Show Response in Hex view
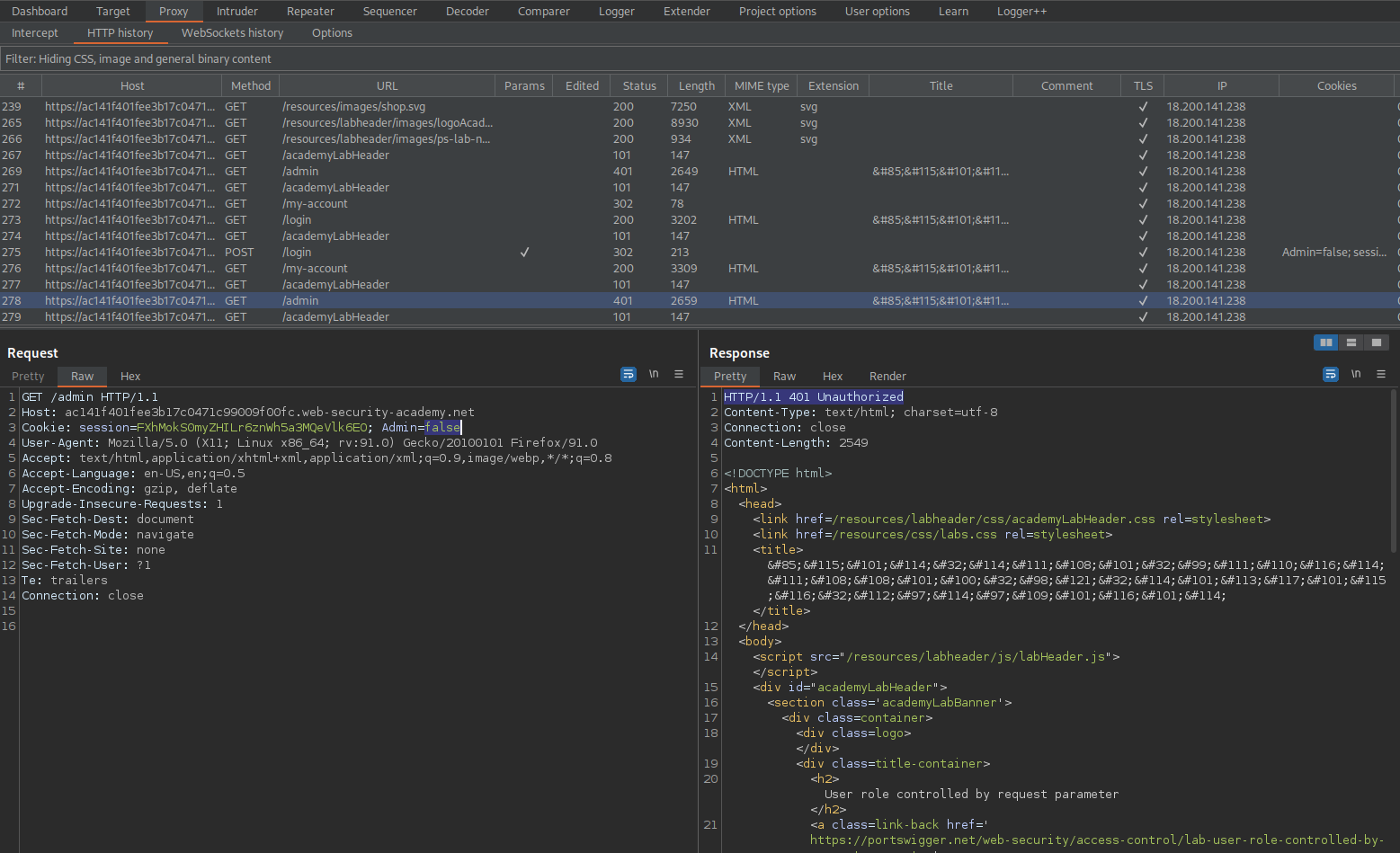Screen dimensions: 1400x853 click(x=833, y=376)
